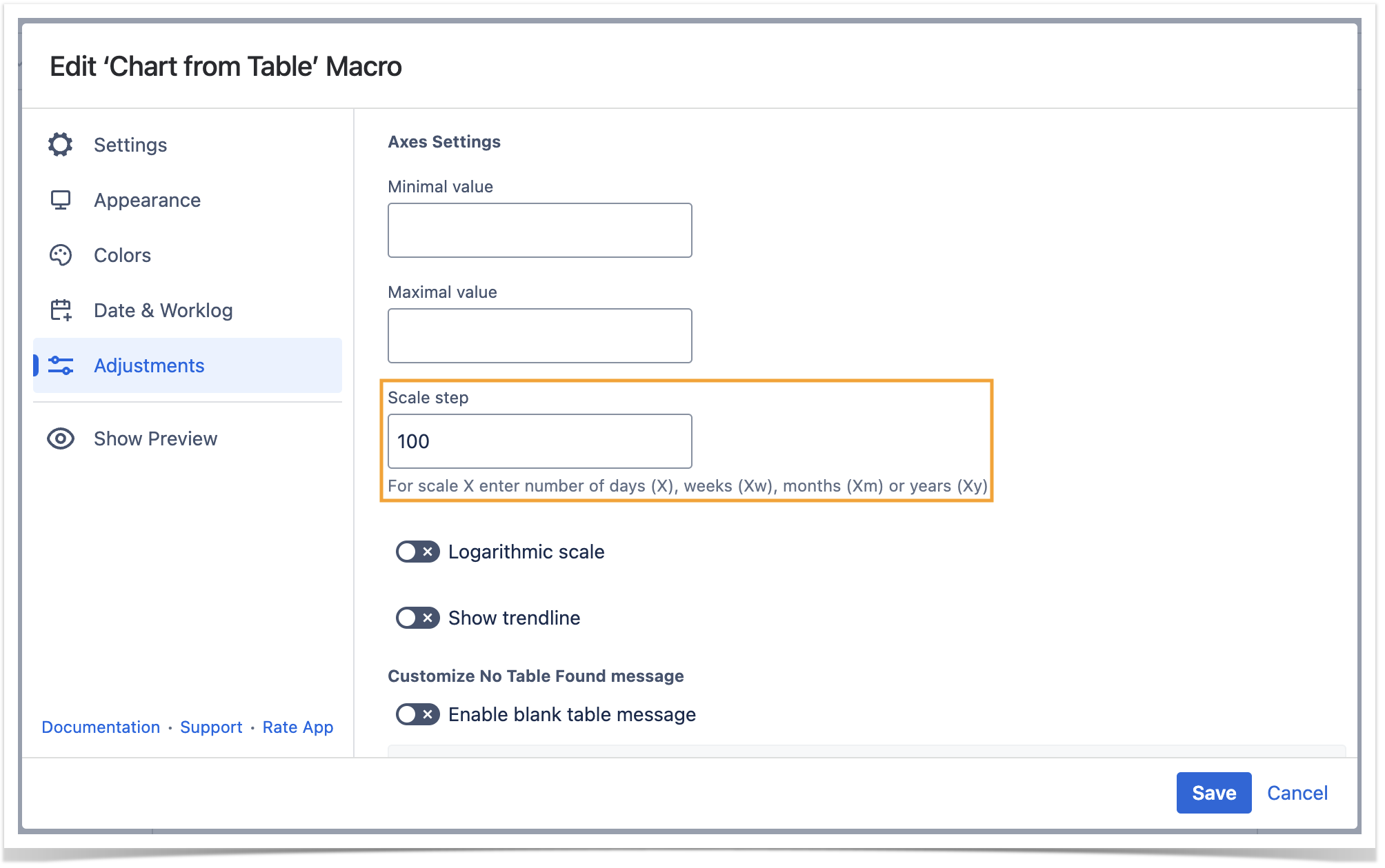Click into the Scale step field
Image resolution: width=1385 pixels, height=868 pixels.
(x=539, y=441)
